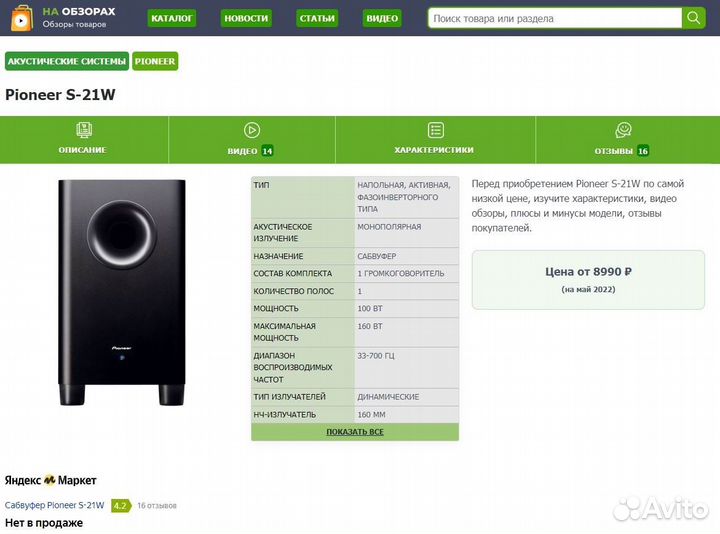Screen dimensions: 720x534
Task: Expand specs with Показать все
Action: pyautogui.click(x=355, y=432)
